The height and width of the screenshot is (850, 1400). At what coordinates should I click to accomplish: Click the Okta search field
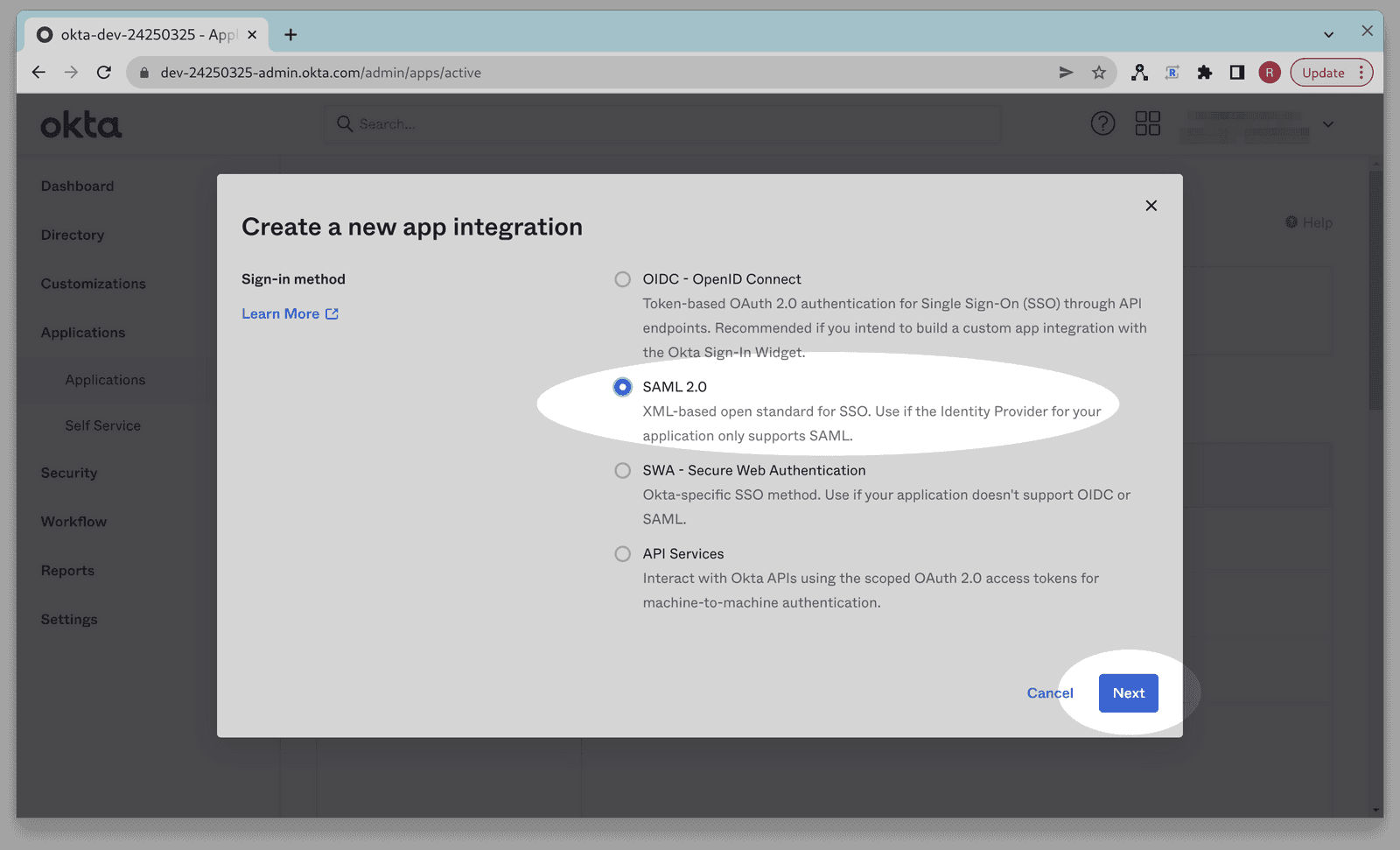click(662, 124)
